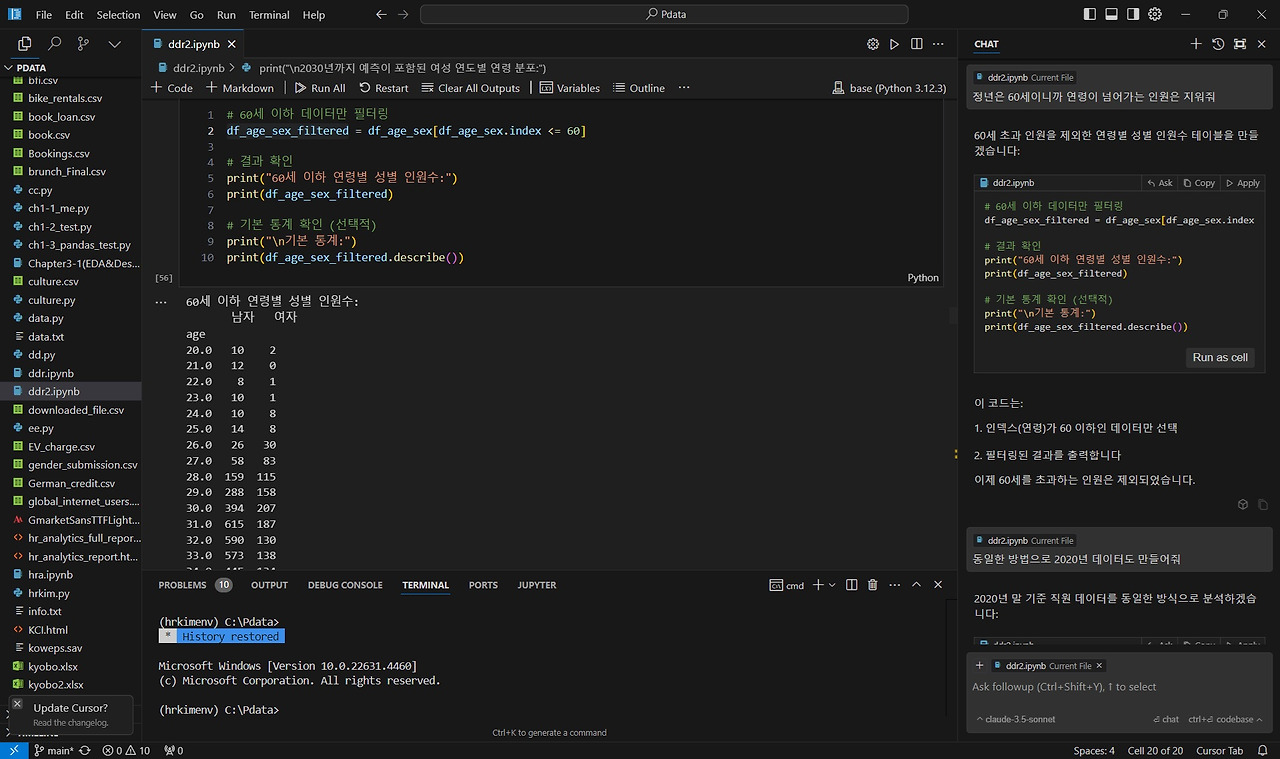This screenshot has height=759, width=1280.
Task: Switch to the OUTPUT panel tab
Action: [269, 585]
